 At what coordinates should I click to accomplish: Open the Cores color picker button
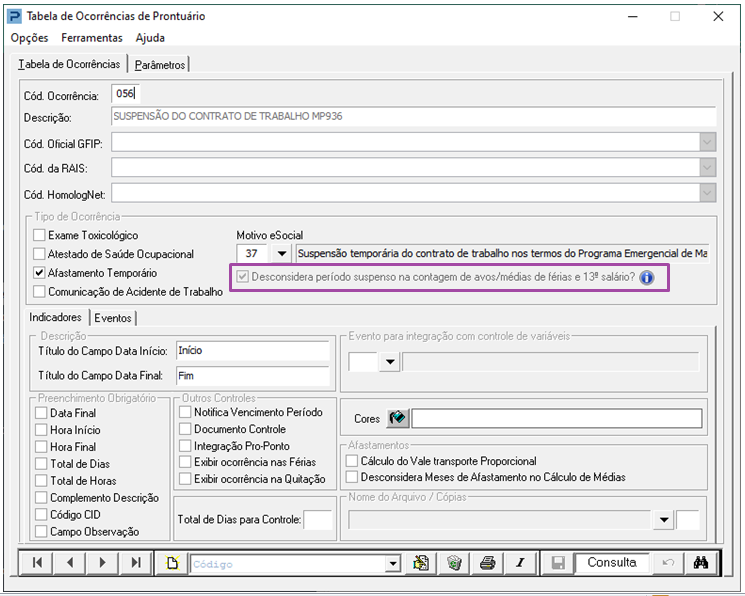397,418
